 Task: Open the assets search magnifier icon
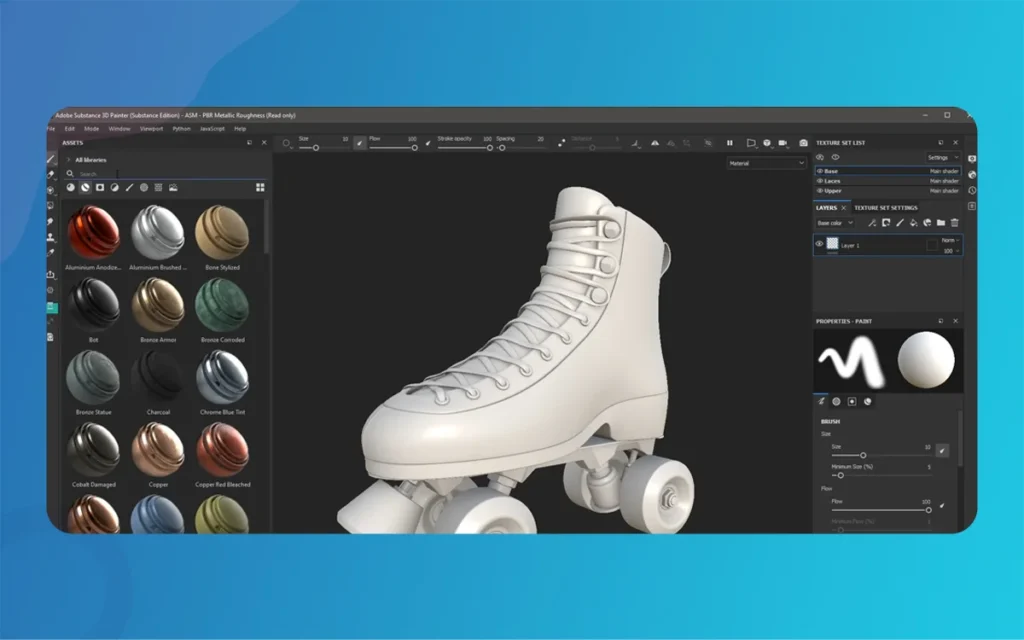(71, 172)
